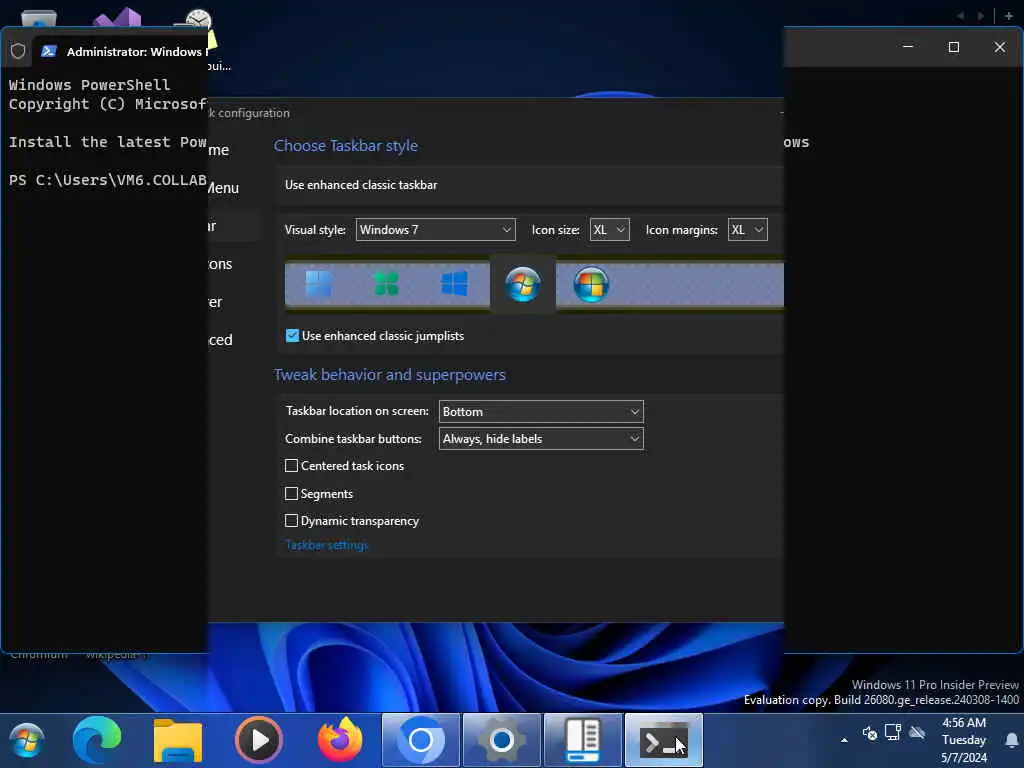
Task: Switch to Chromium on the taskbar
Action: point(421,741)
